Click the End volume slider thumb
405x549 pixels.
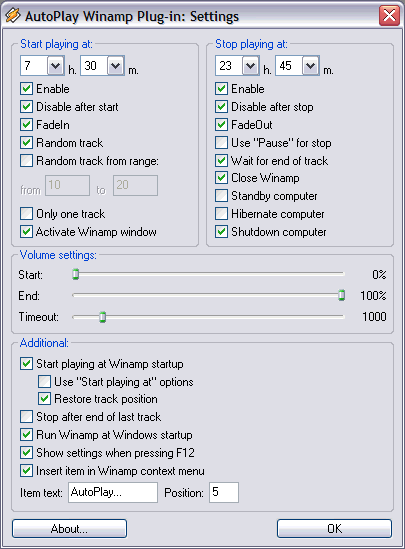pos(342,295)
